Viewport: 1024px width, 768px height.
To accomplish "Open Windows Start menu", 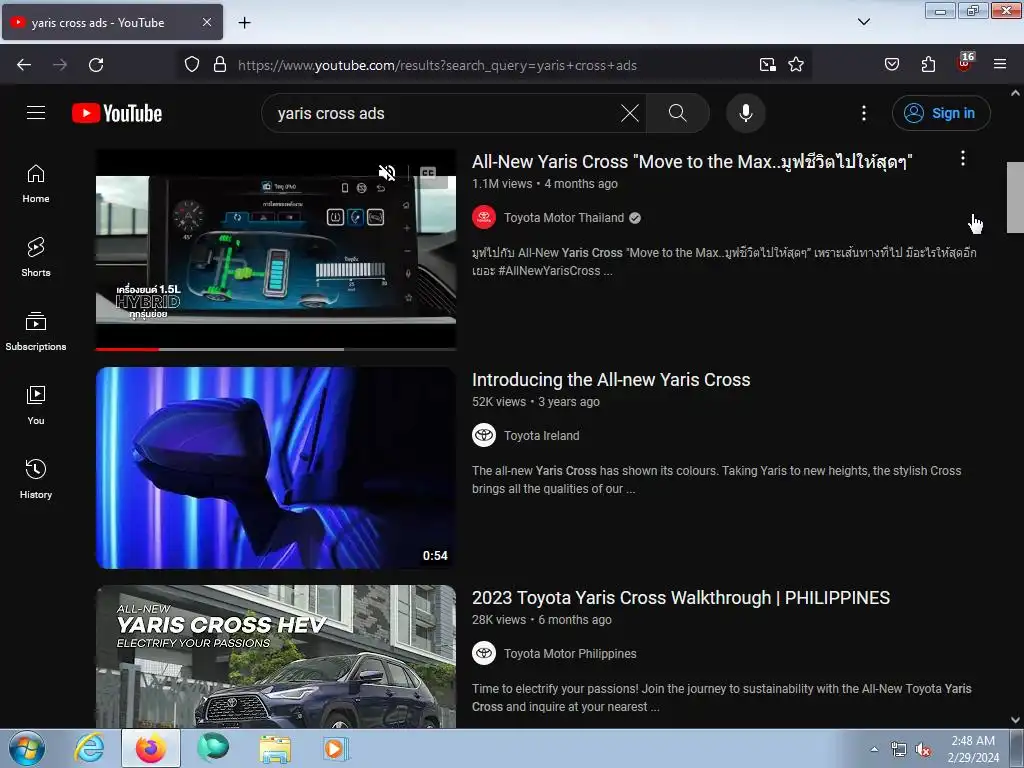I will point(27,748).
